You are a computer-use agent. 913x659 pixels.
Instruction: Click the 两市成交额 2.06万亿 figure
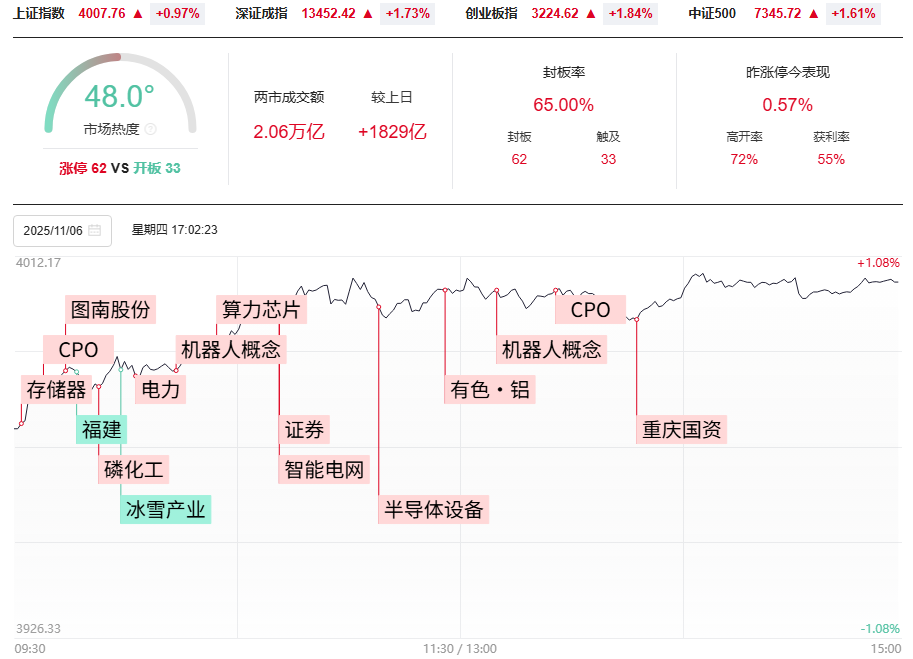click(x=291, y=131)
